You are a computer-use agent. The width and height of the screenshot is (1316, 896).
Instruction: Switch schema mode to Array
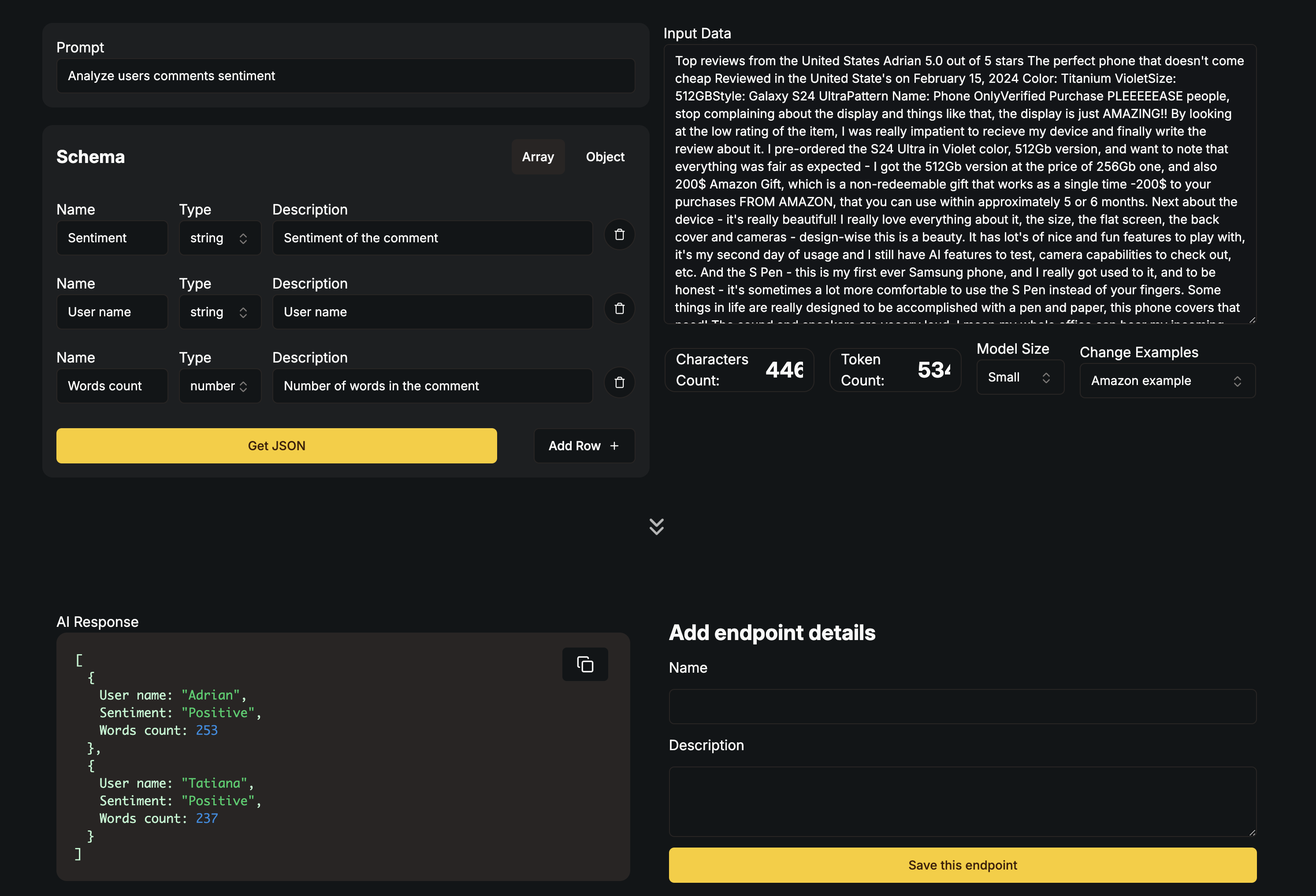click(x=537, y=157)
